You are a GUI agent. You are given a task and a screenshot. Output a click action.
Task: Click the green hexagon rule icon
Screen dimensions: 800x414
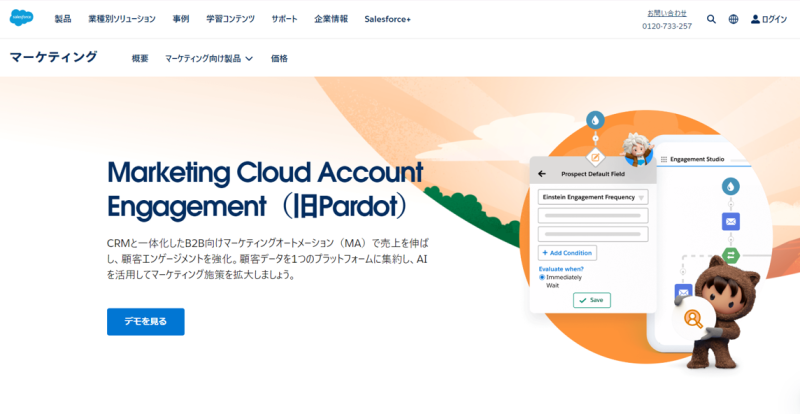(x=731, y=255)
